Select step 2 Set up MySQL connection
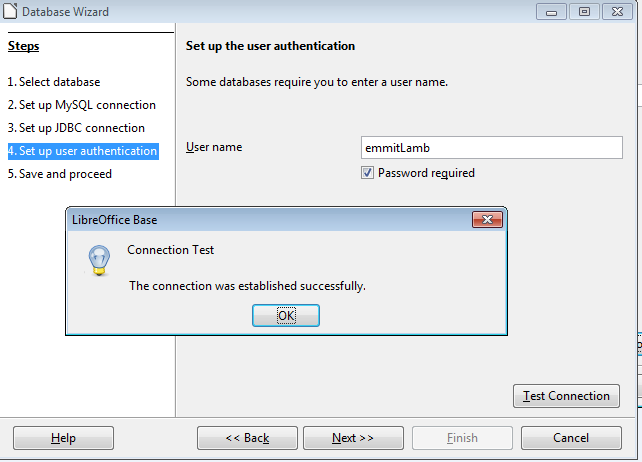The height and width of the screenshot is (462, 642). coord(82,105)
